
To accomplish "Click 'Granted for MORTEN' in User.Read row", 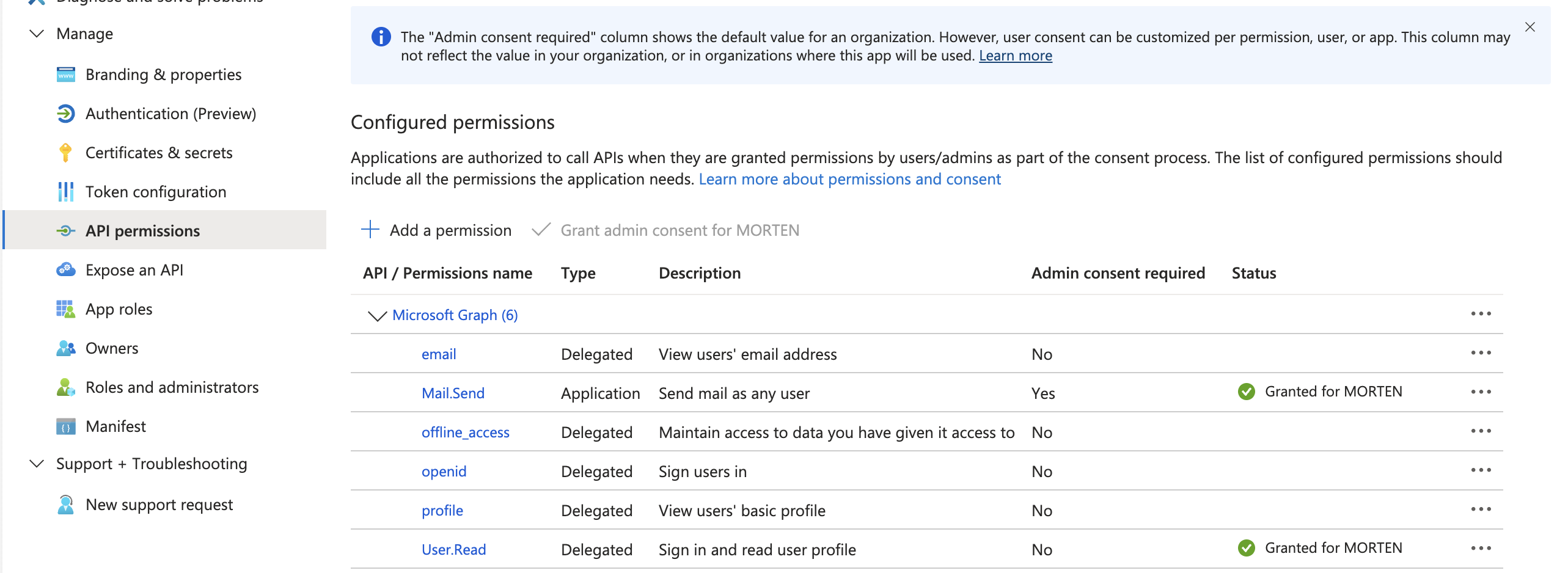I will [x=1333, y=548].
